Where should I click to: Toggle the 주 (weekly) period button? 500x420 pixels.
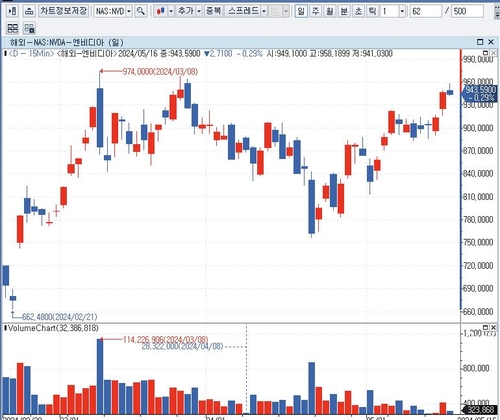point(315,11)
